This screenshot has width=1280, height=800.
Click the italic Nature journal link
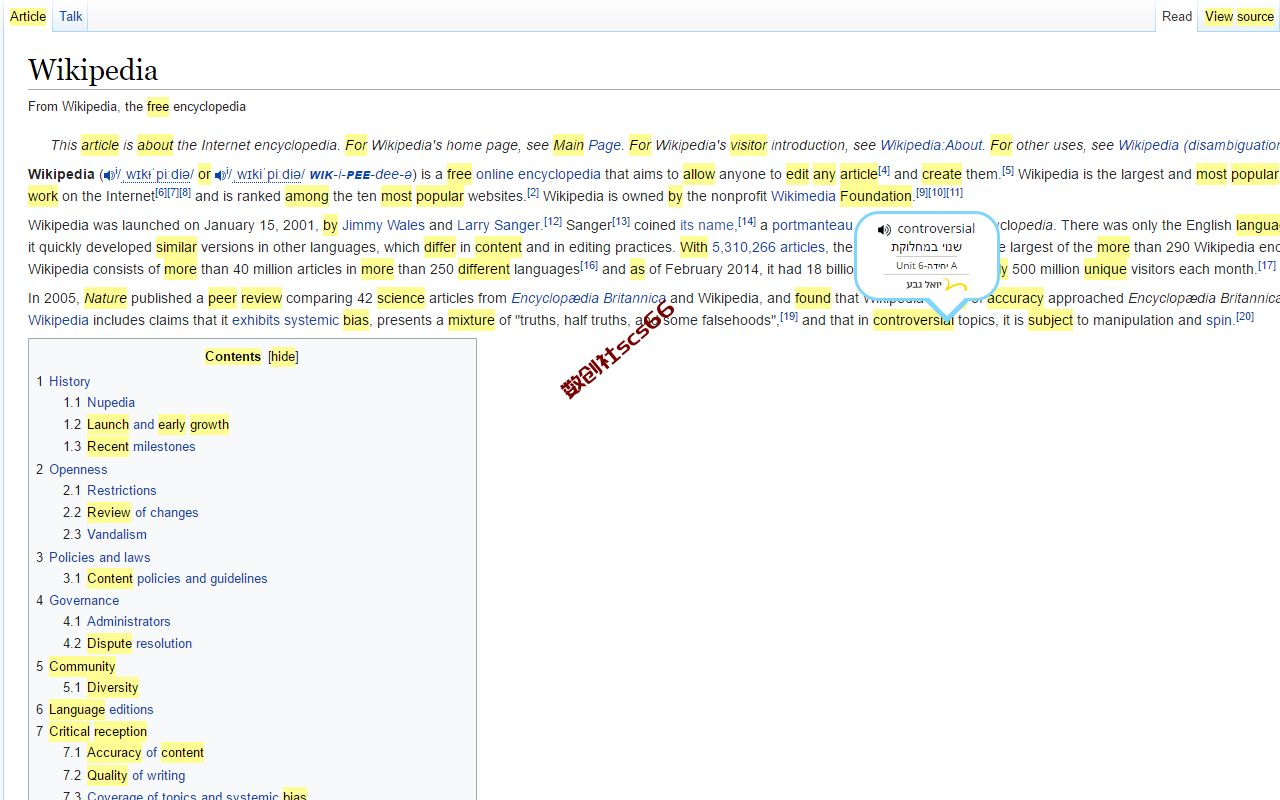[105, 298]
